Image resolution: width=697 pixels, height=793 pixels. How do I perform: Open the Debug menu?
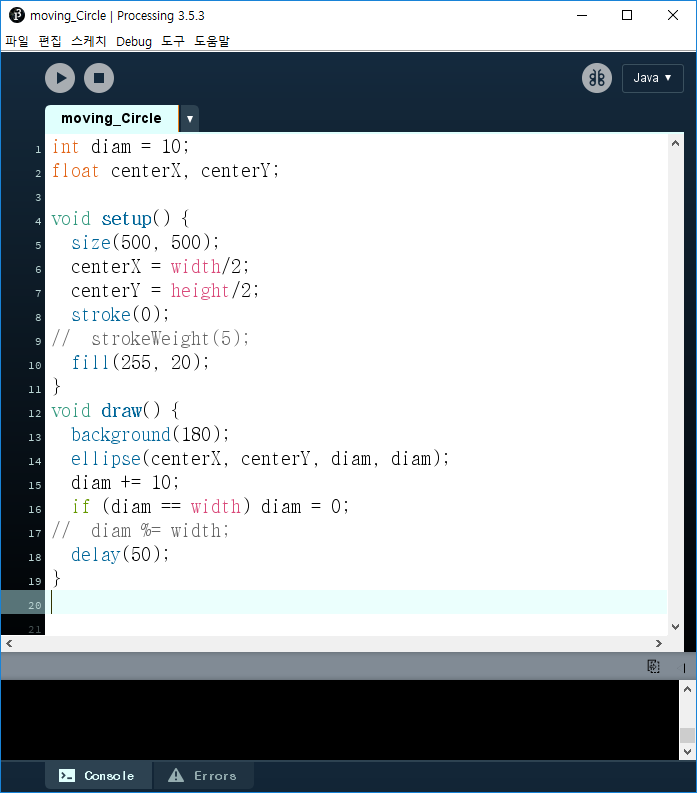pos(134,41)
